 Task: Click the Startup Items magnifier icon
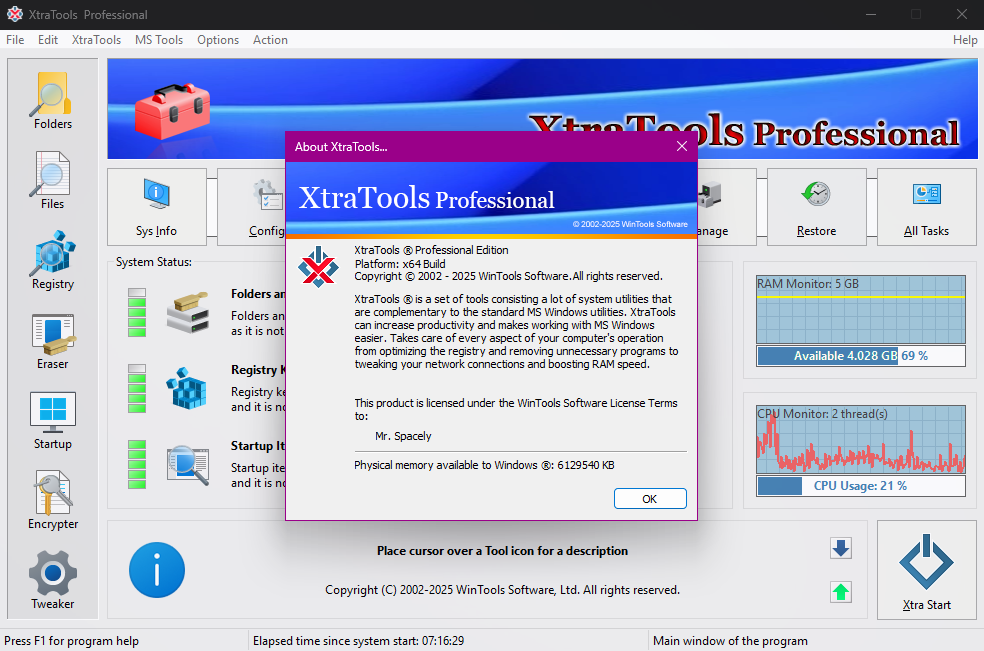(x=188, y=465)
